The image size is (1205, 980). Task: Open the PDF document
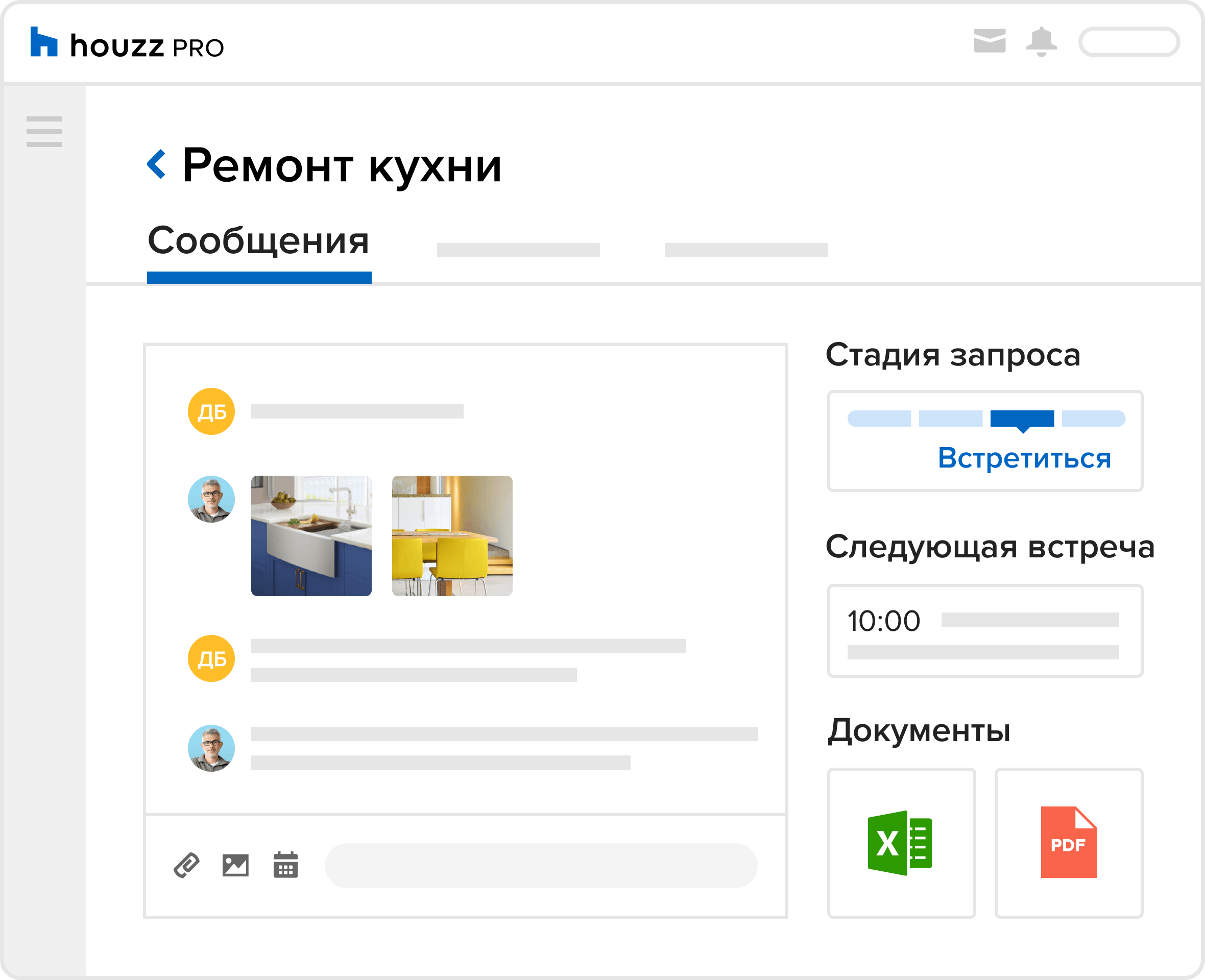[1068, 842]
